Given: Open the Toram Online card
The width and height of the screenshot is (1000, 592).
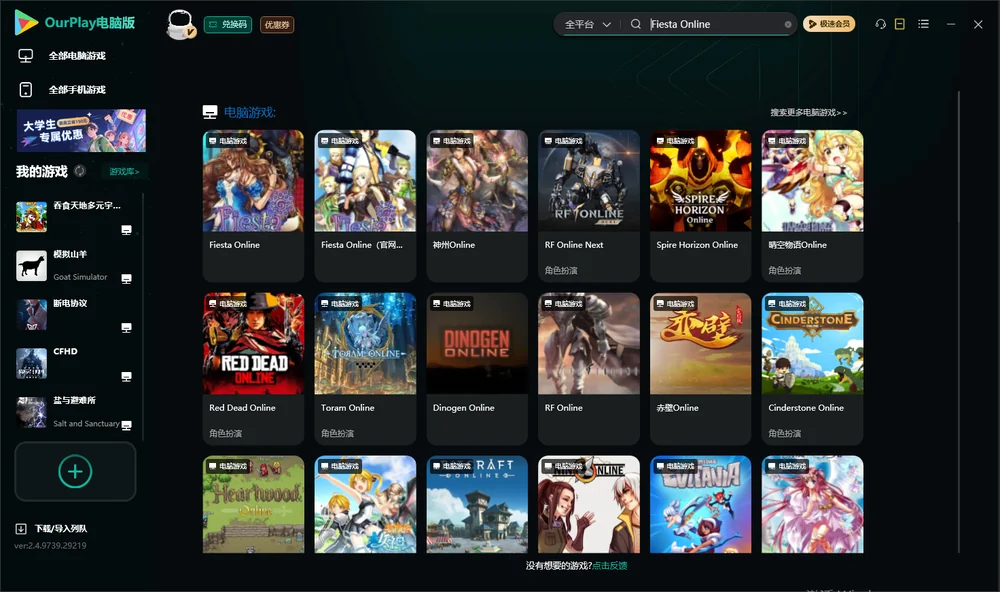Looking at the screenshot, I should [365, 368].
